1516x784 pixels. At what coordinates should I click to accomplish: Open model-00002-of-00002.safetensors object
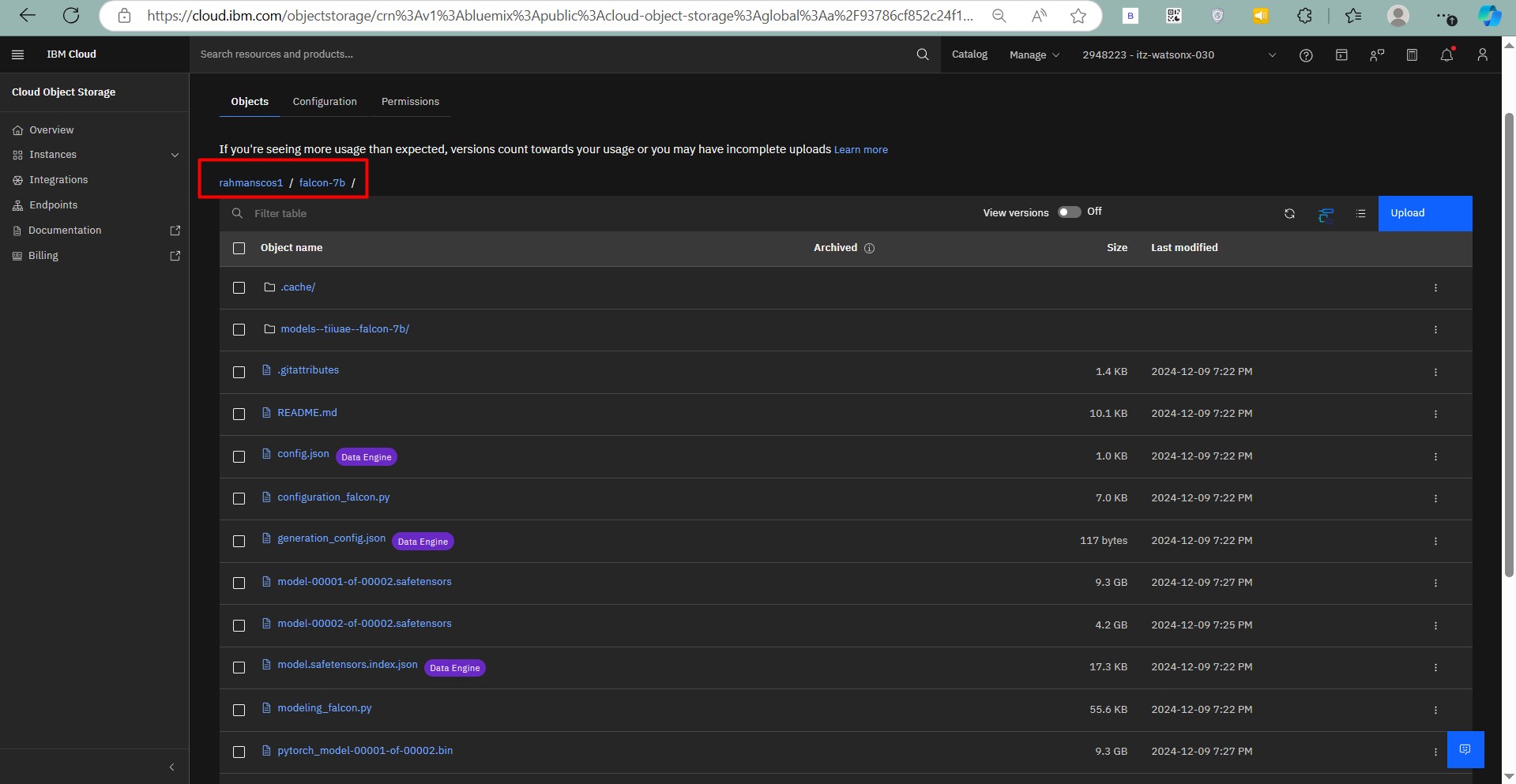[x=364, y=624]
